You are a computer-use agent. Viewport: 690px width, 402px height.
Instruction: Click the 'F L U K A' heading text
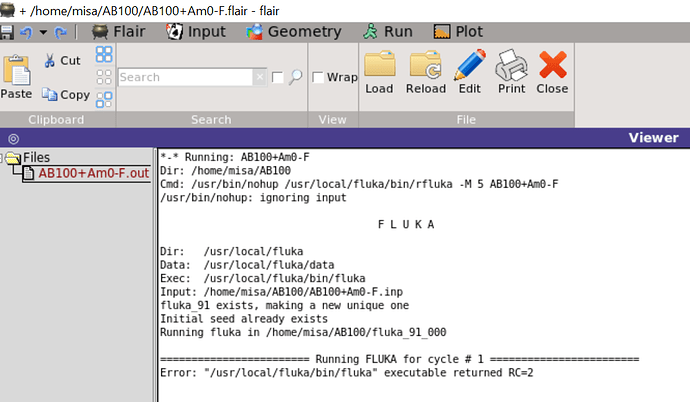click(x=406, y=225)
